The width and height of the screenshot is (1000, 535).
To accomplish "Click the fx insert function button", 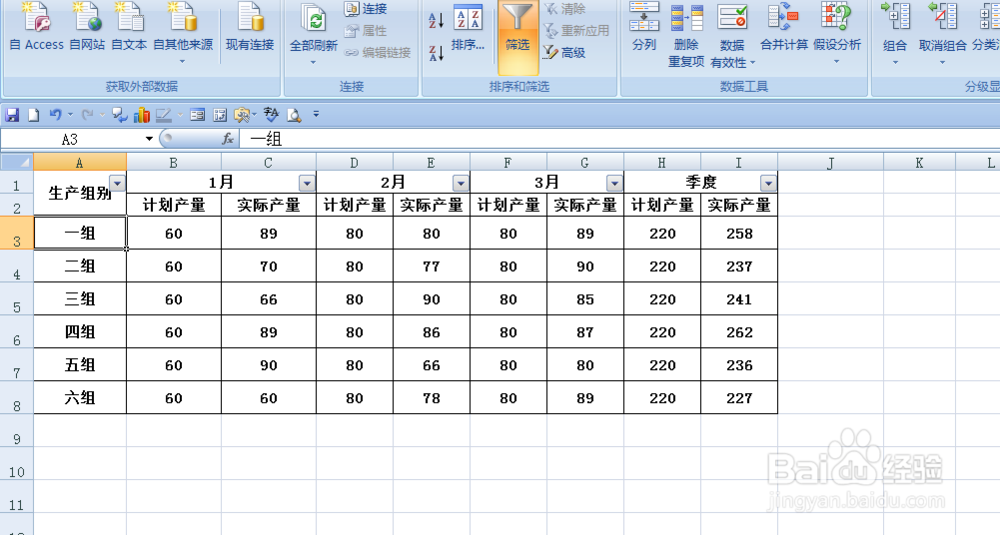I will 228,138.
